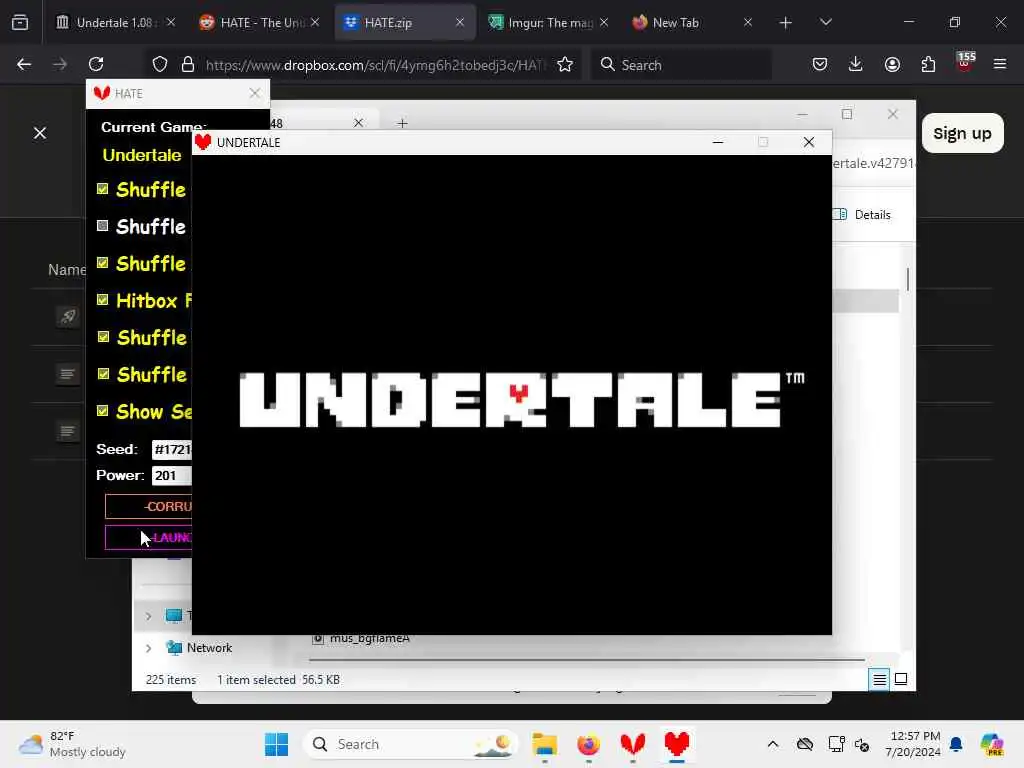Open the Pocket save icon

pos(820,64)
